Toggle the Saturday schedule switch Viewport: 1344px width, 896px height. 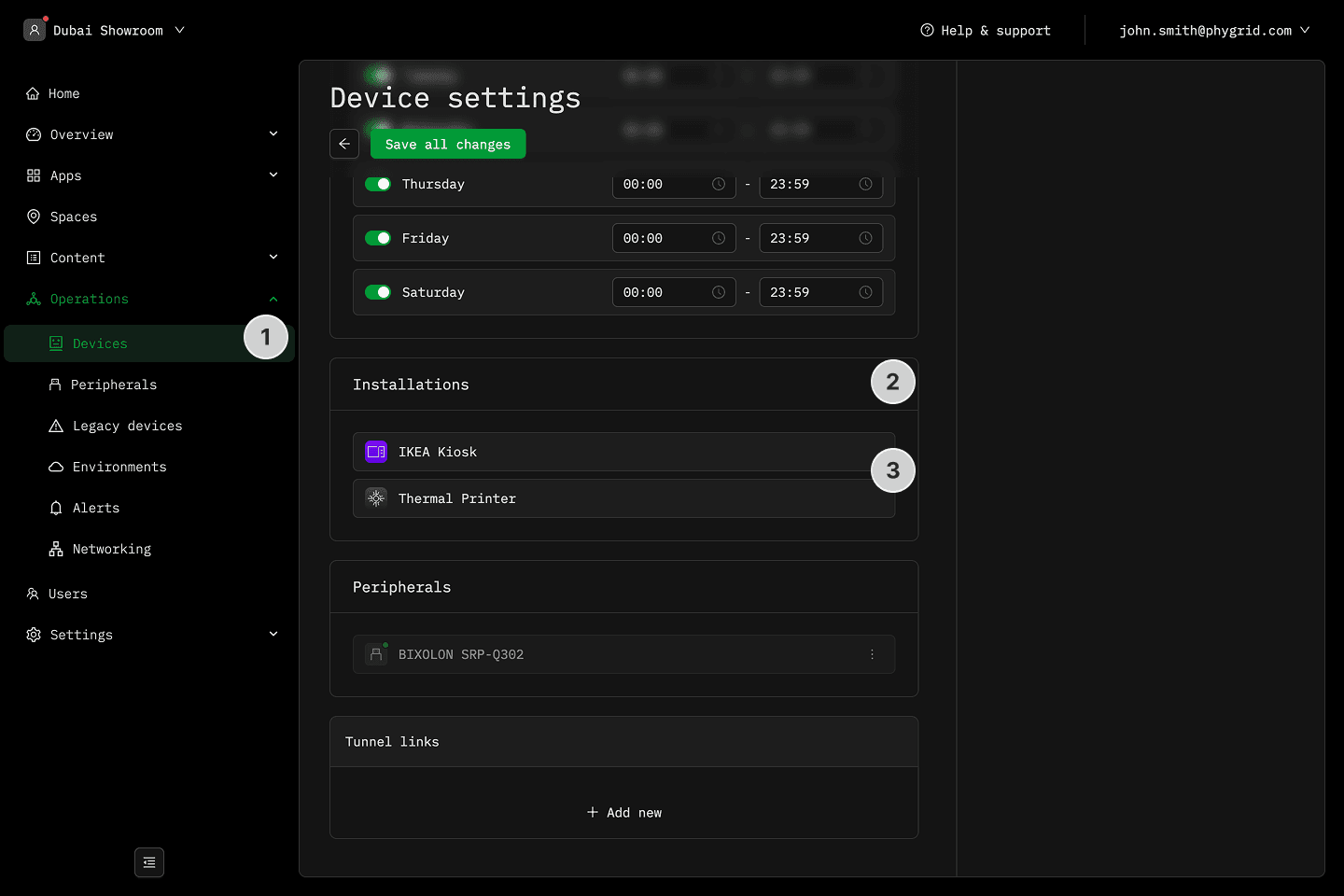(378, 292)
